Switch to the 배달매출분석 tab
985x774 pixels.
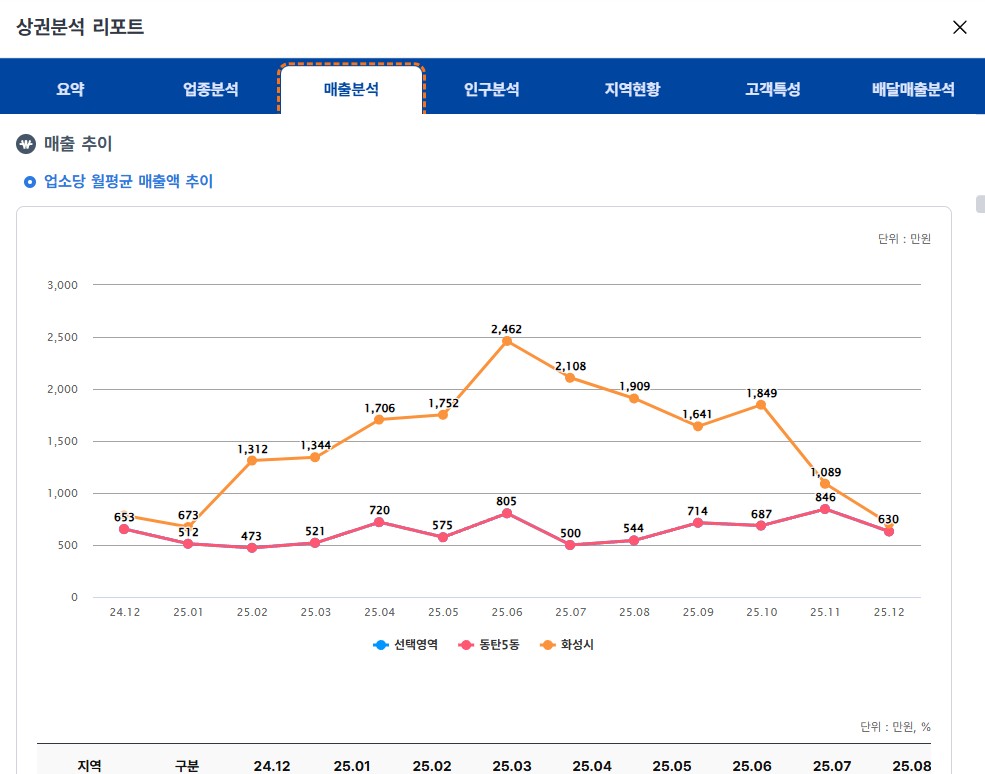[x=911, y=88]
